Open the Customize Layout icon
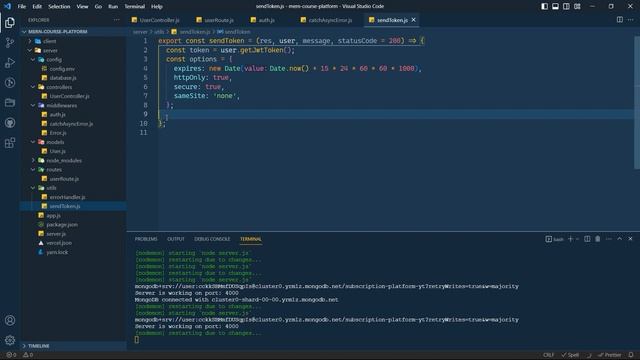 pos(577,7)
